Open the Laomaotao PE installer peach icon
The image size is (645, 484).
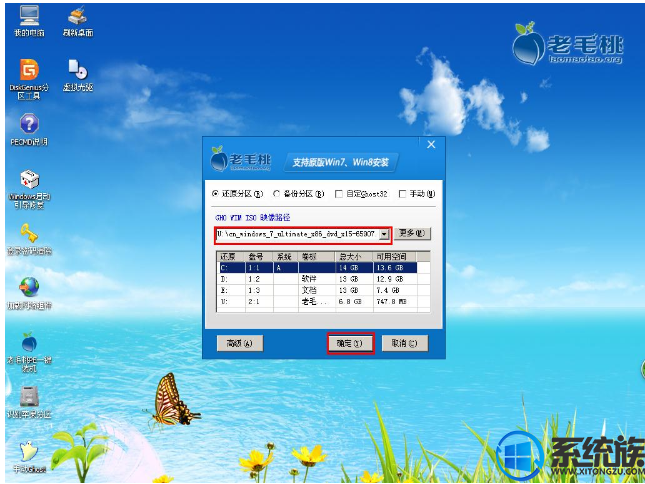click(x=29, y=352)
